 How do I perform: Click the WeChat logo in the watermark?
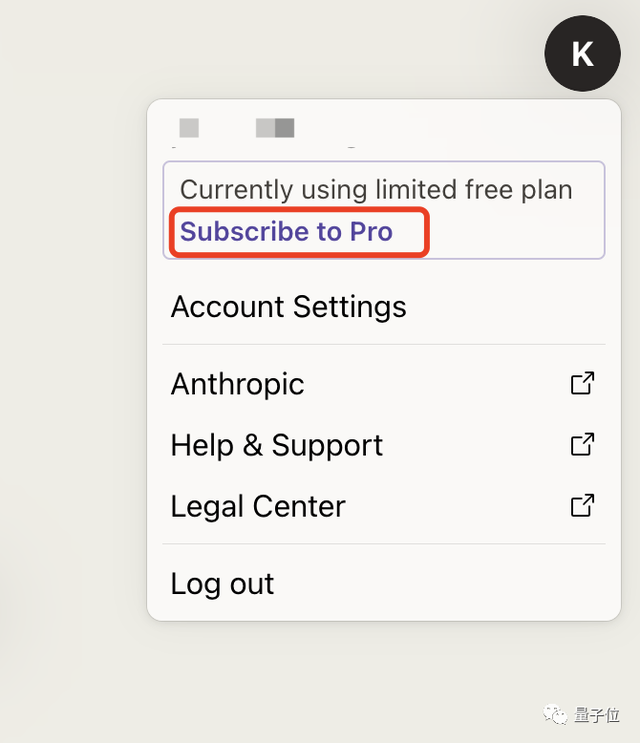(553, 714)
